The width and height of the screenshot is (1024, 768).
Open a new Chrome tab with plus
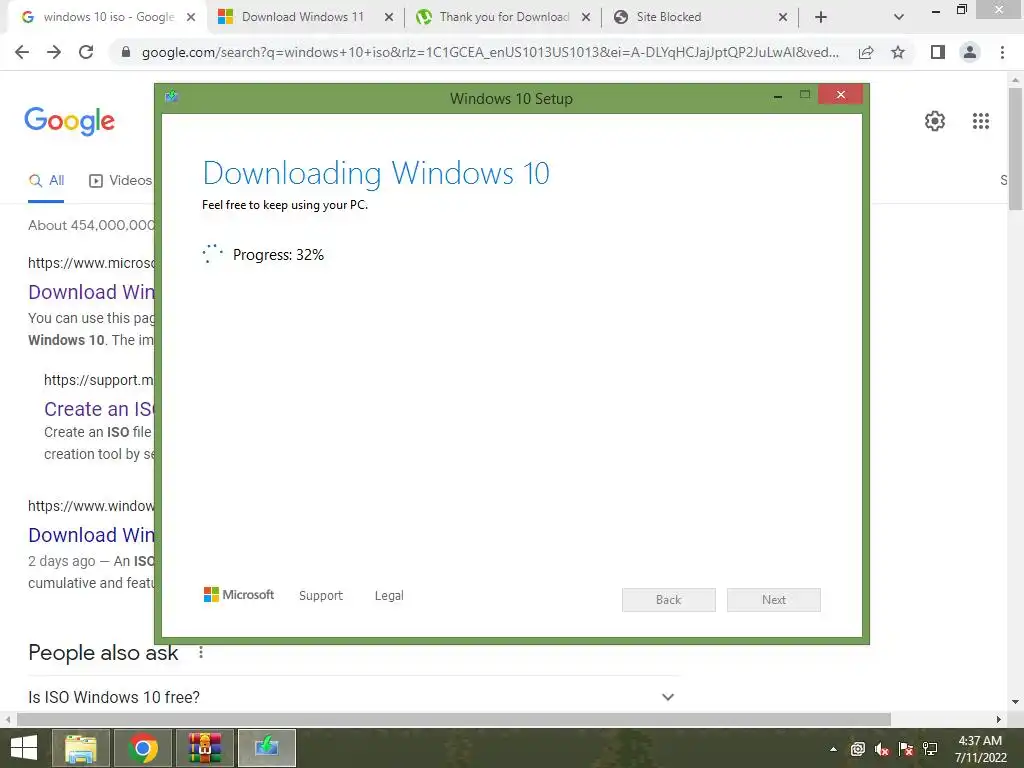821,18
